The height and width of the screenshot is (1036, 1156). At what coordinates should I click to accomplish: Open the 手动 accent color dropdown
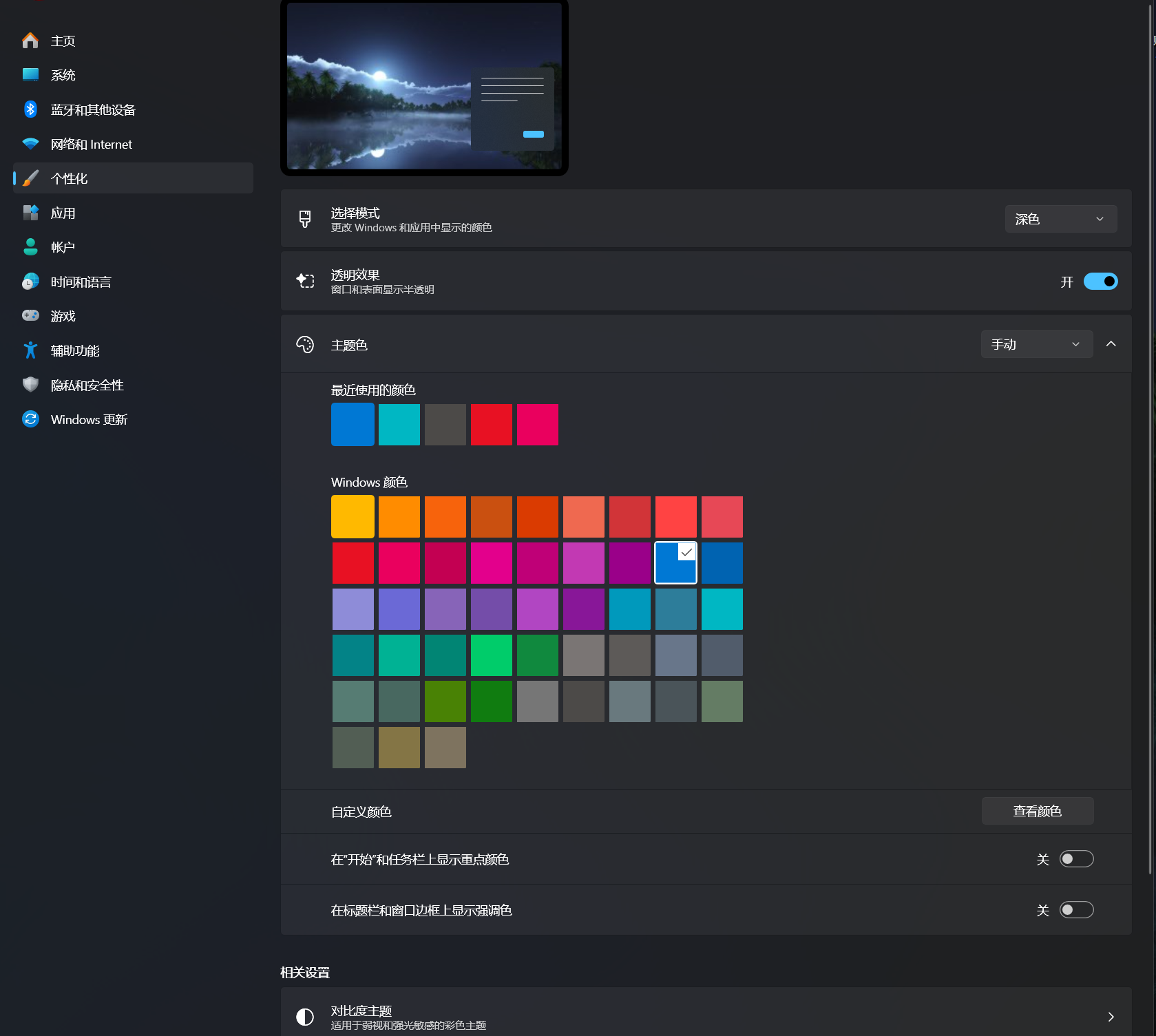pyautogui.click(x=1036, y=344)
